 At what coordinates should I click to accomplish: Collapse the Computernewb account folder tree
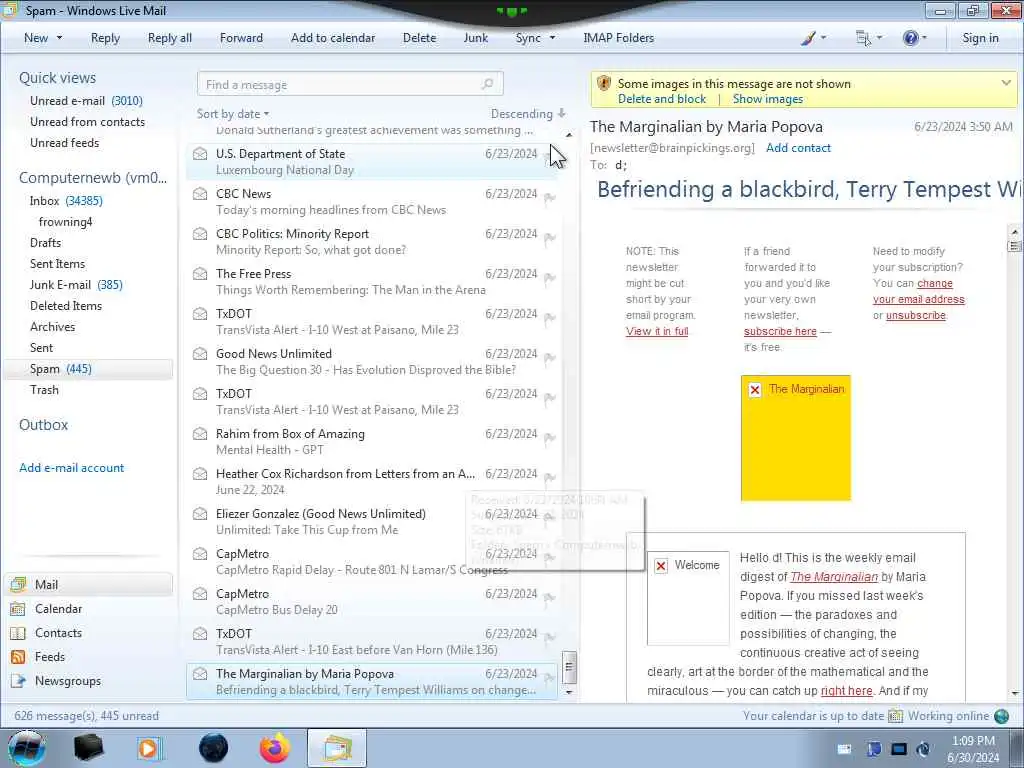coord(93,178)
